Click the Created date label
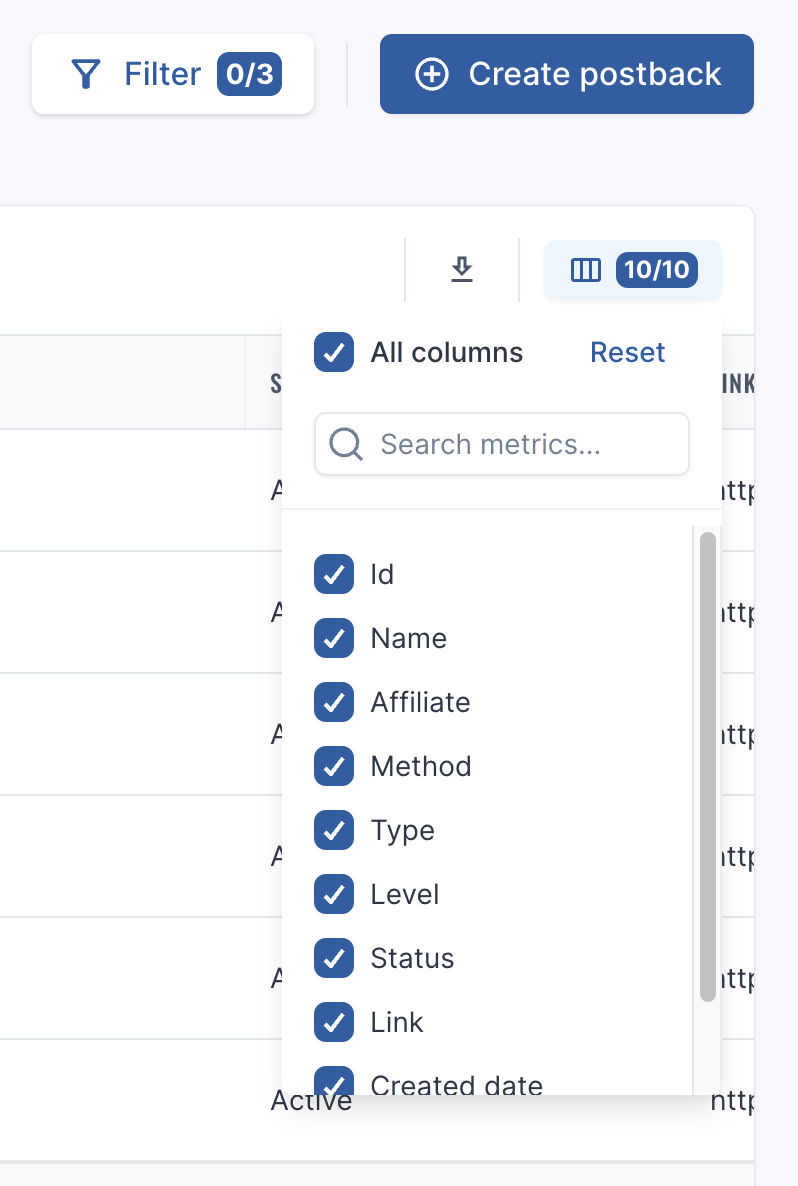 click(456, 1085)
